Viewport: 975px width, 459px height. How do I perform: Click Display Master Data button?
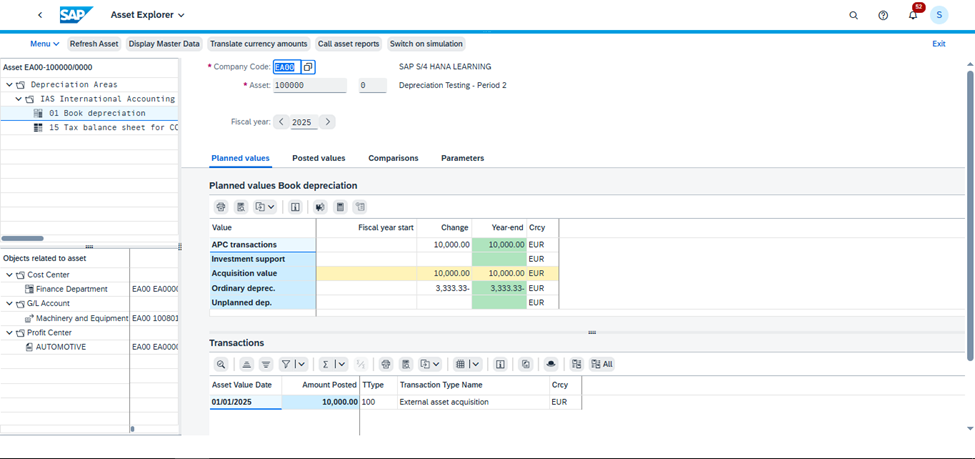pyautogui.click(x=164, y=44)
